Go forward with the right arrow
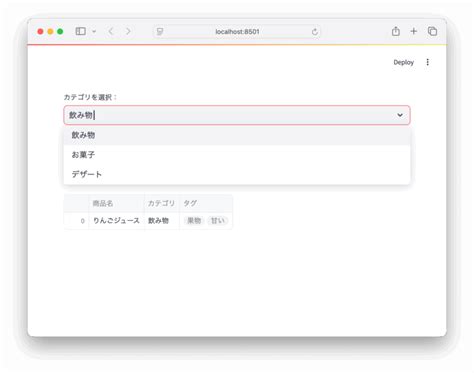Image resolution: width=474 pixels, height=373 pixels. [128, 31]
